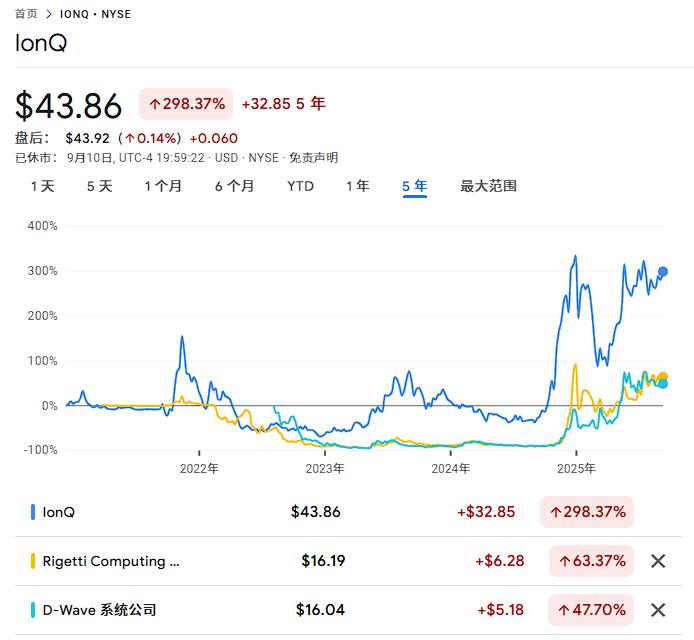Image resolution: width=694 pixels, height=640 pixels.
Task: Select the 6 个月 range tab
Action: click(234, 186)
